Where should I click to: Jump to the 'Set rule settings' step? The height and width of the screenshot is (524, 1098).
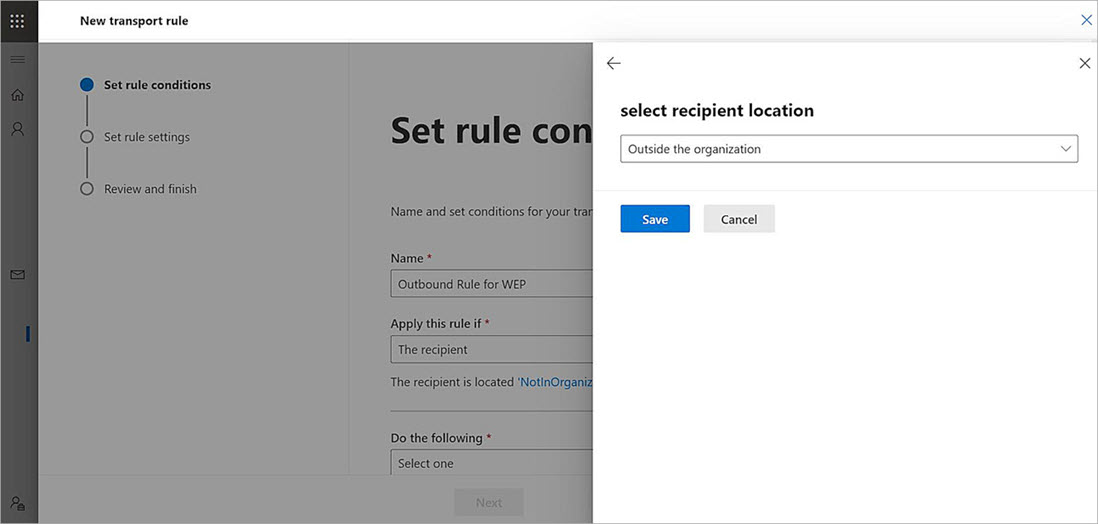[146, 137]
